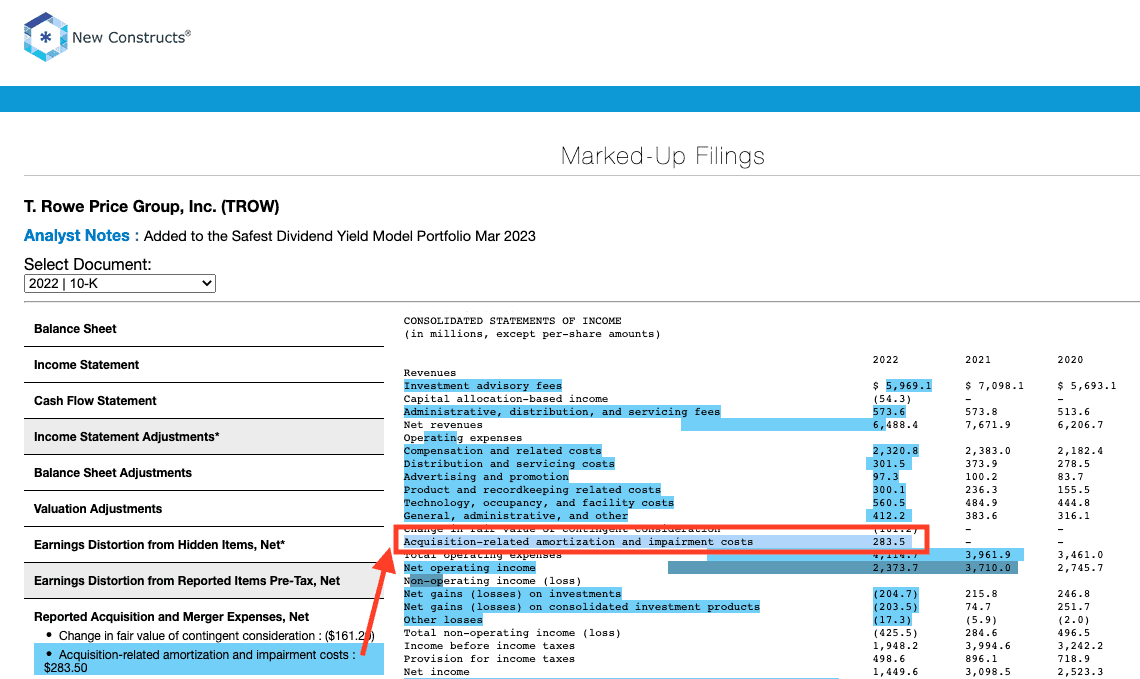Click the 2020 column header
This screenshot has width=1140, height=679.
tap(1070, 360)
